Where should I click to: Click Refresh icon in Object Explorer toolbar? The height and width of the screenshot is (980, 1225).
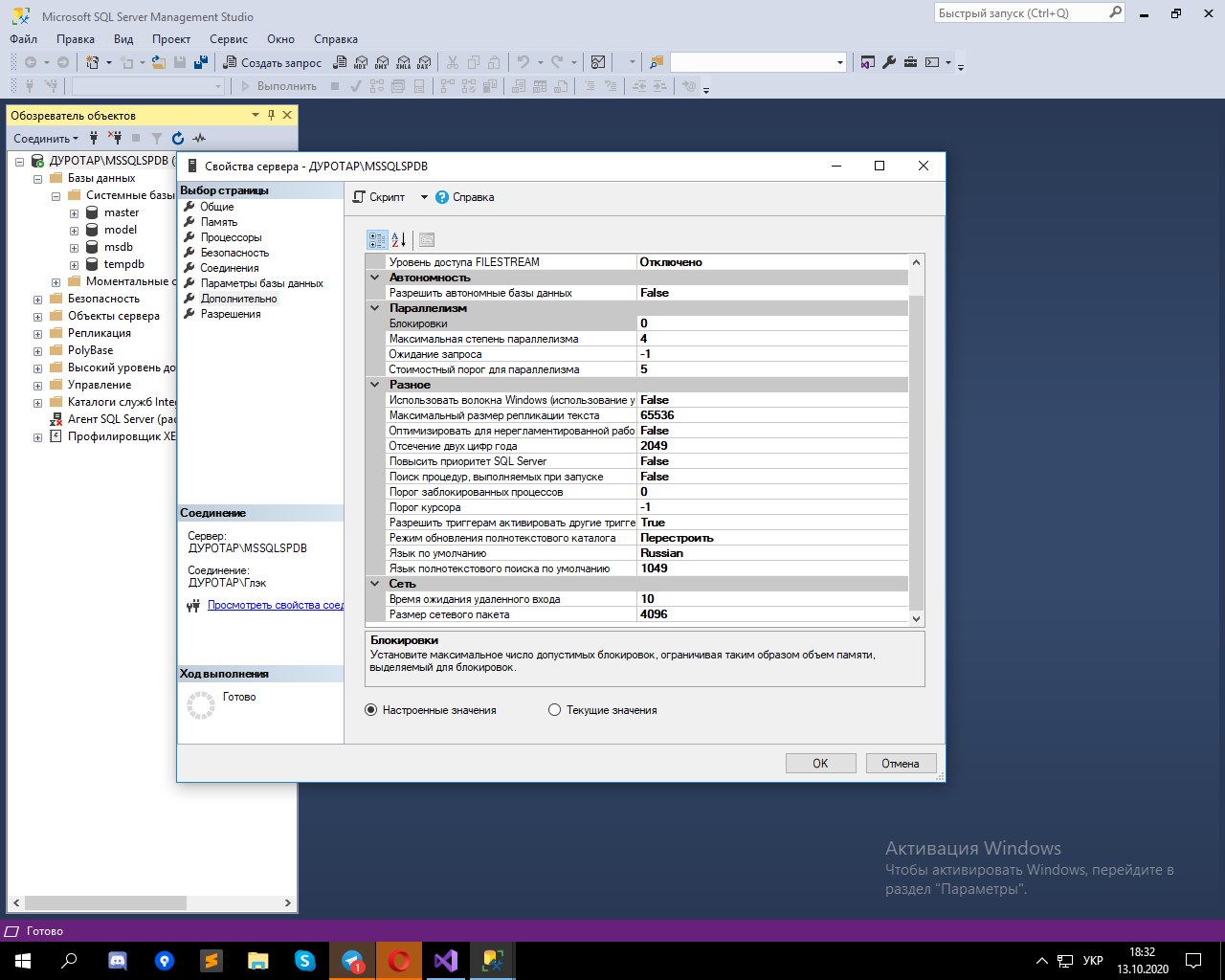(178, 138)
